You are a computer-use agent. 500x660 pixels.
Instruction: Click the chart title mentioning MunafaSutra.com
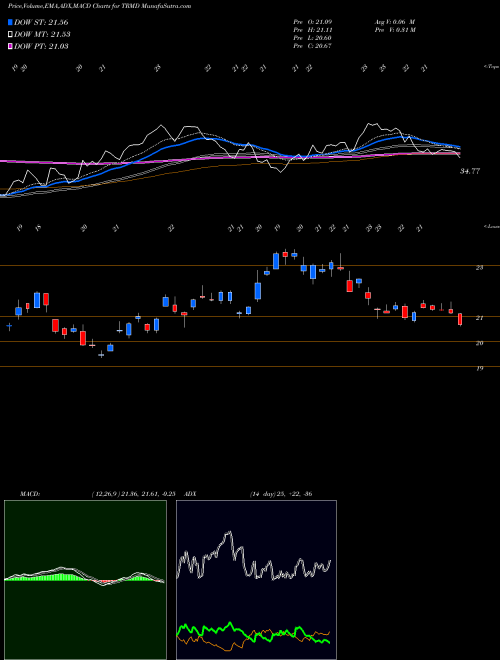99,6
